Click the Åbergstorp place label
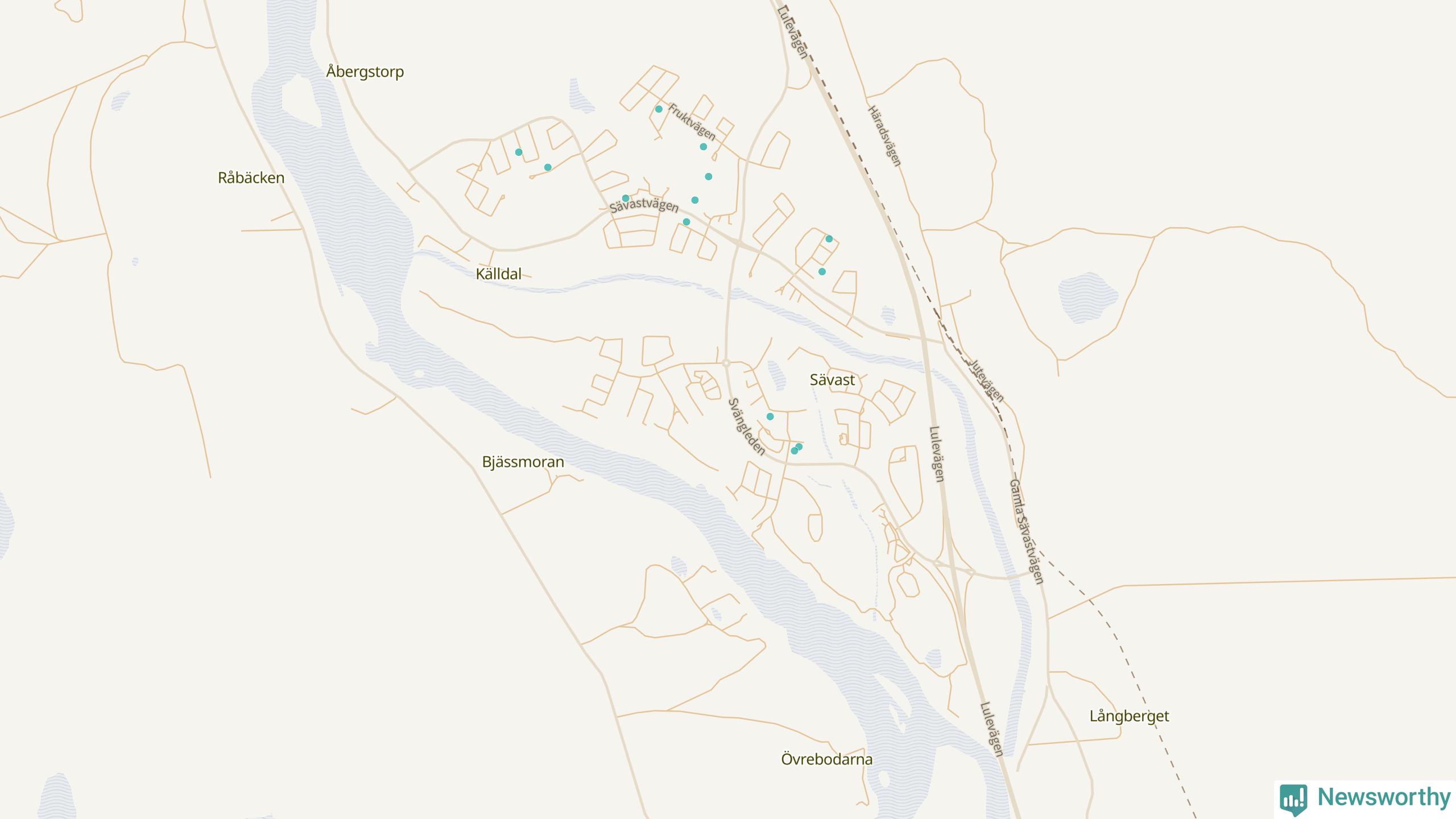 [x=365, y=72]
